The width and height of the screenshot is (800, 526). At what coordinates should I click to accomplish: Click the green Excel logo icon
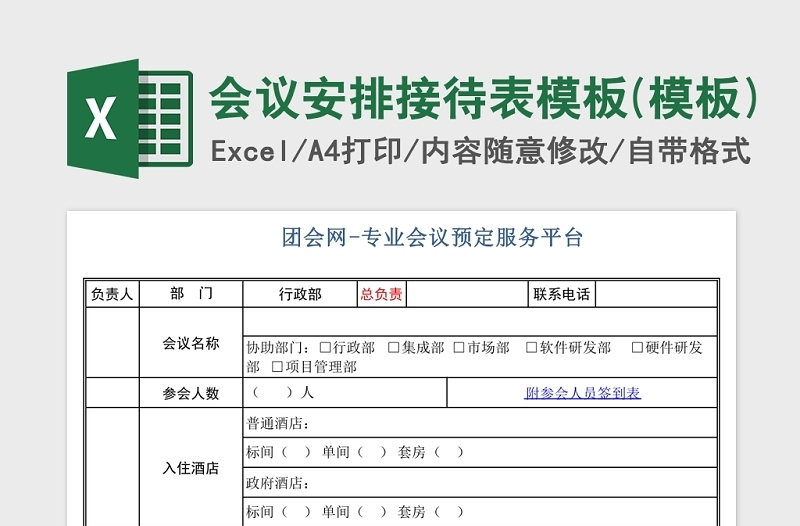[130, 119]
